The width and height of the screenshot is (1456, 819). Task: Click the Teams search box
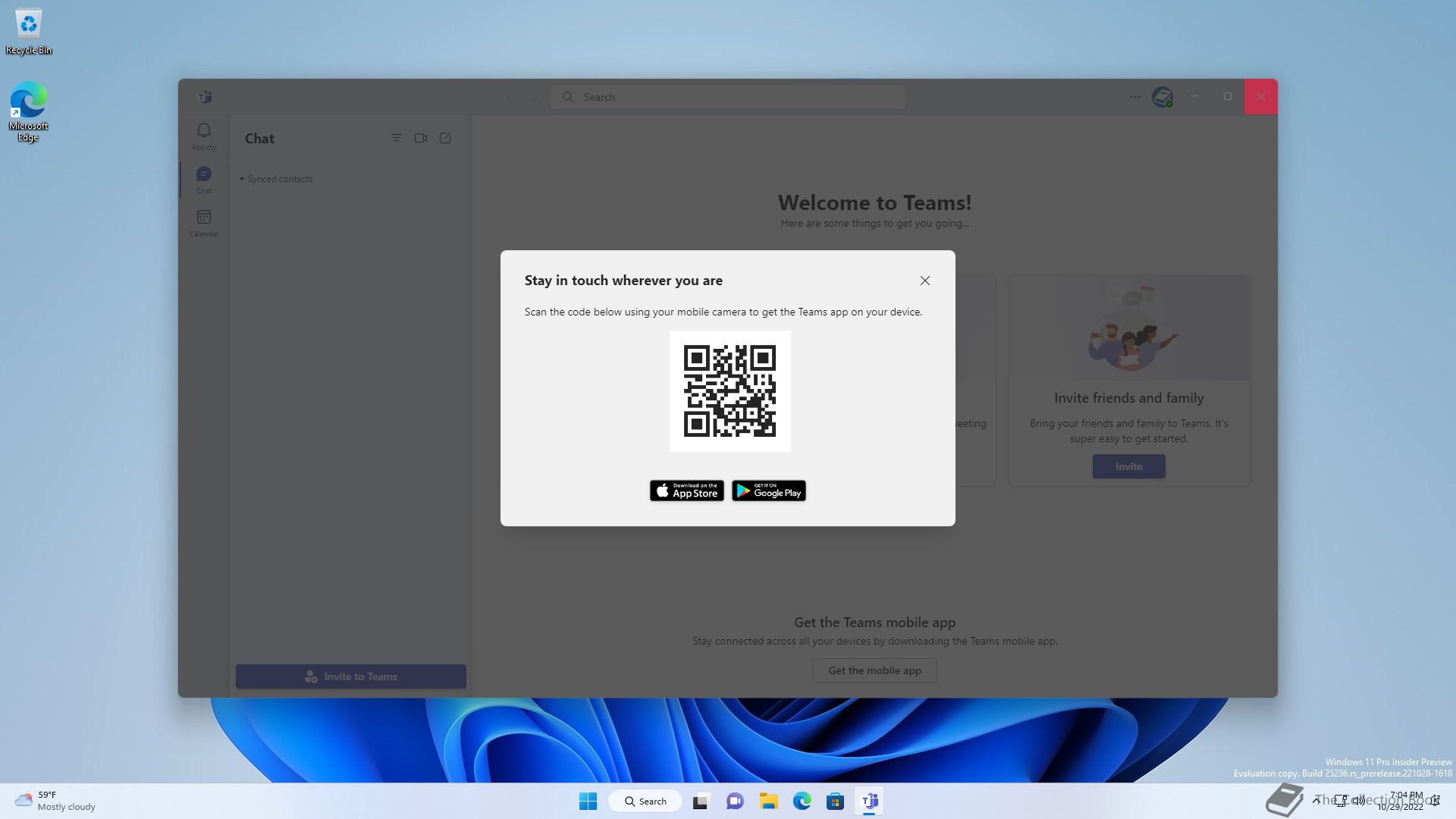pos(728,97)
